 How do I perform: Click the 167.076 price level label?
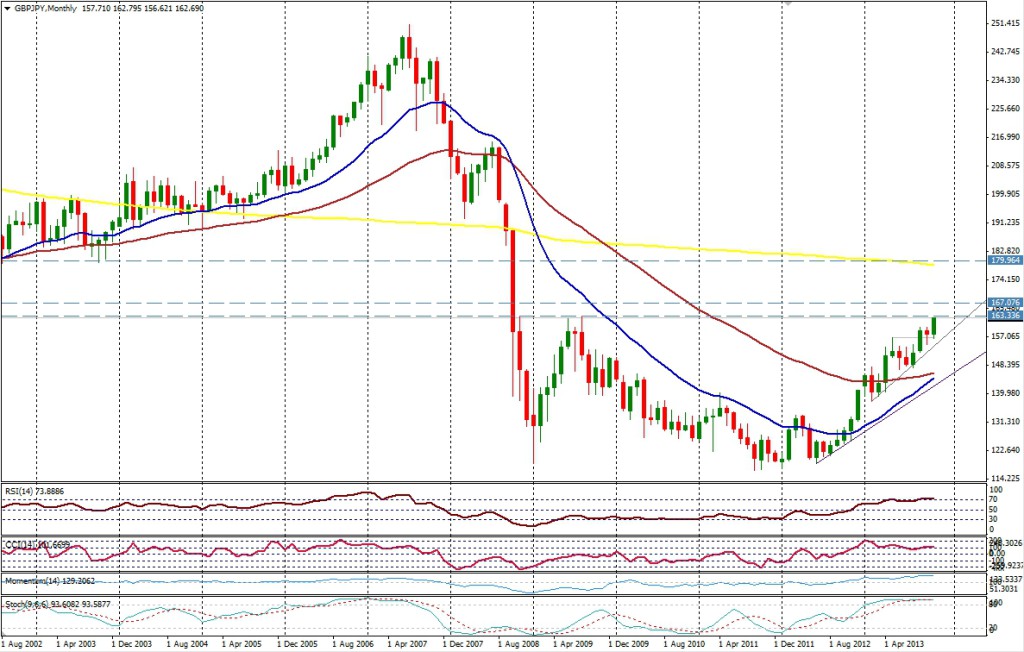(x=1003, y=302)
